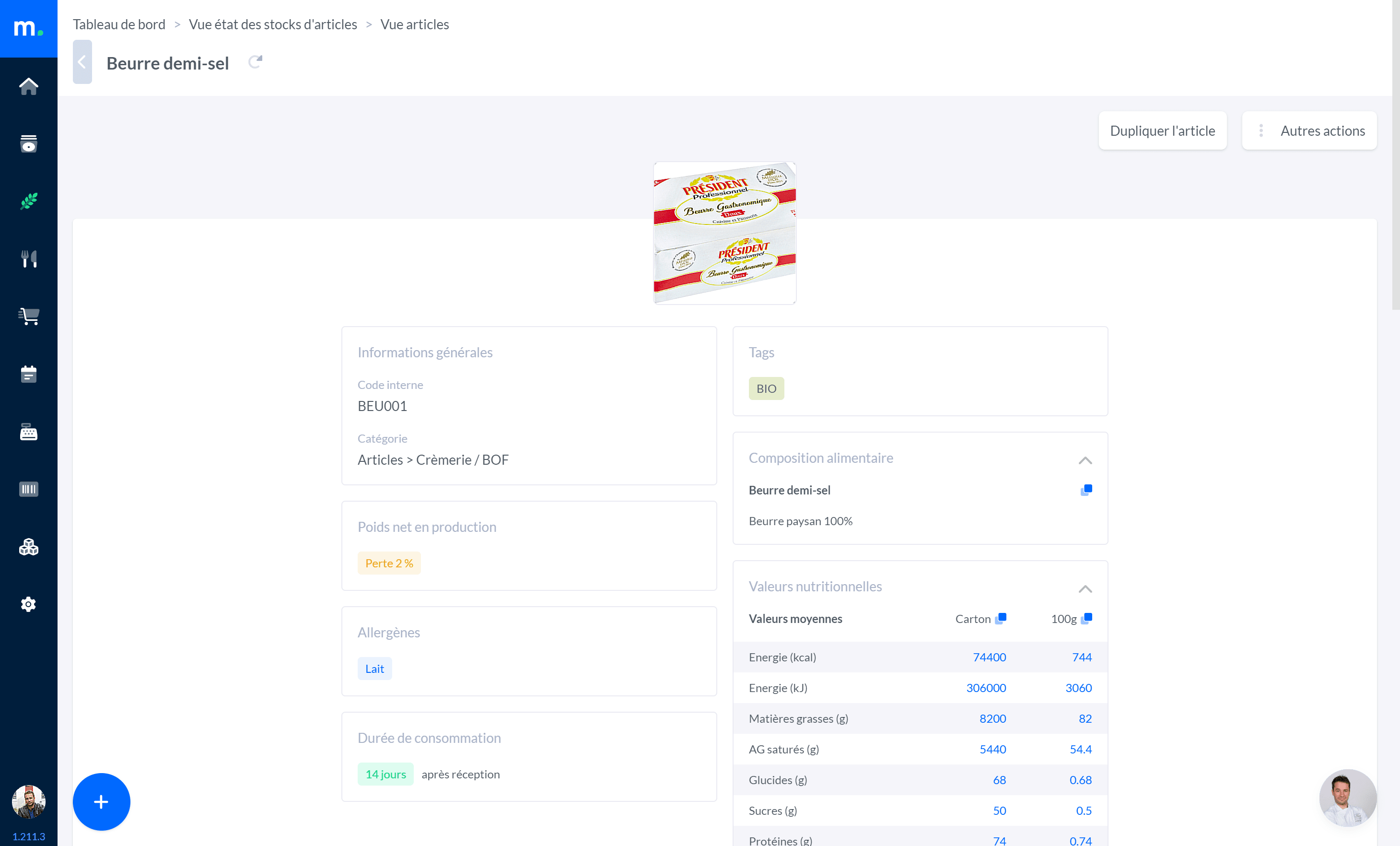Go to Vue état des stocks d'articles breadcrumb
This screenshot has width=1400, height=846.
pos(273,24)
